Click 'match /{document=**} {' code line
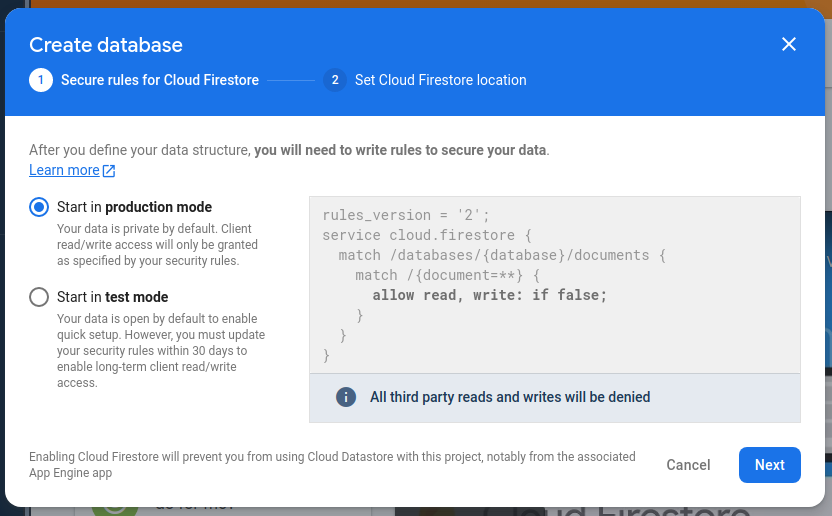 [447, 276]
